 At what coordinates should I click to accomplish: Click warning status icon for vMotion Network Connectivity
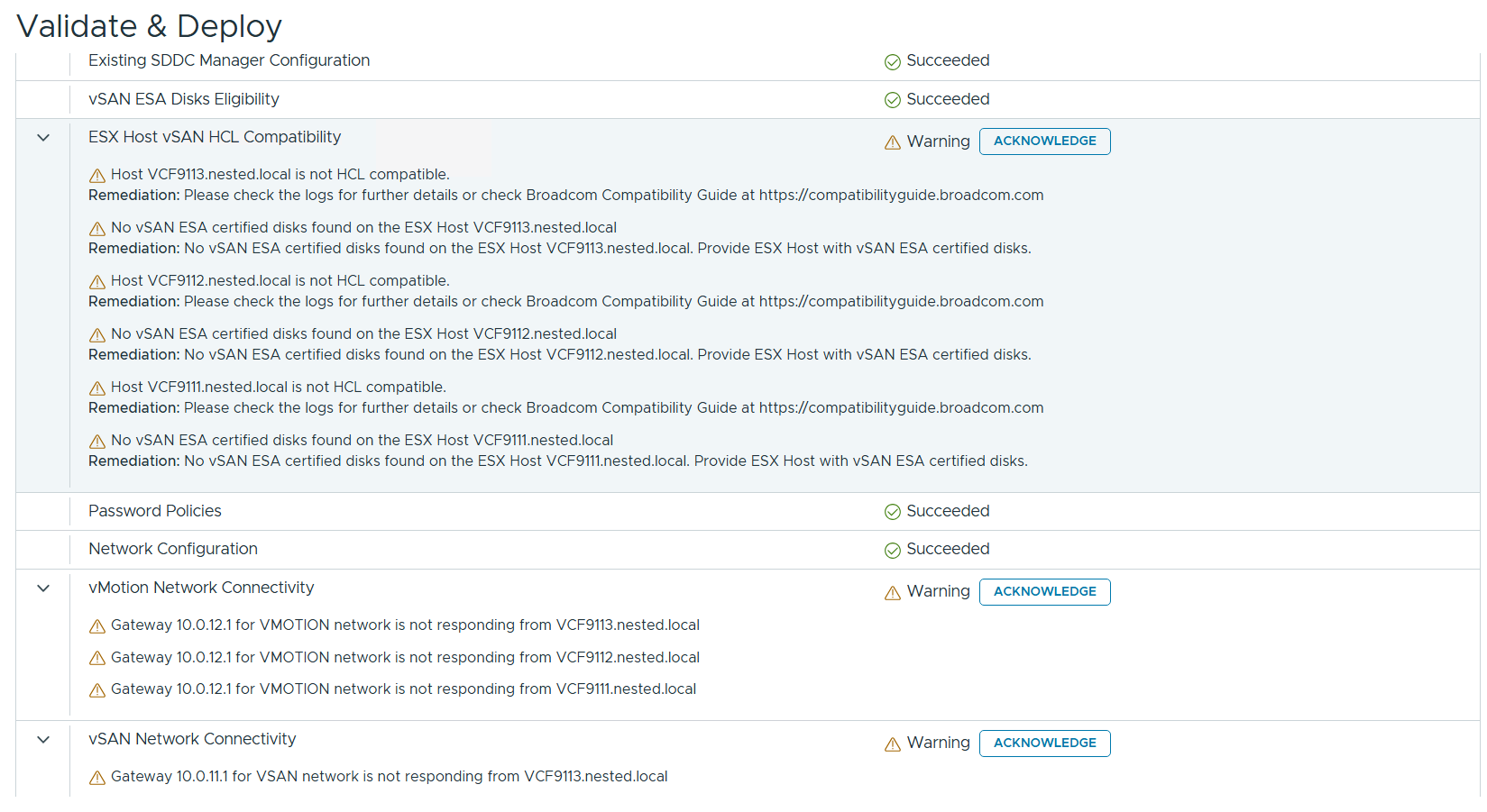coord(892,593)
